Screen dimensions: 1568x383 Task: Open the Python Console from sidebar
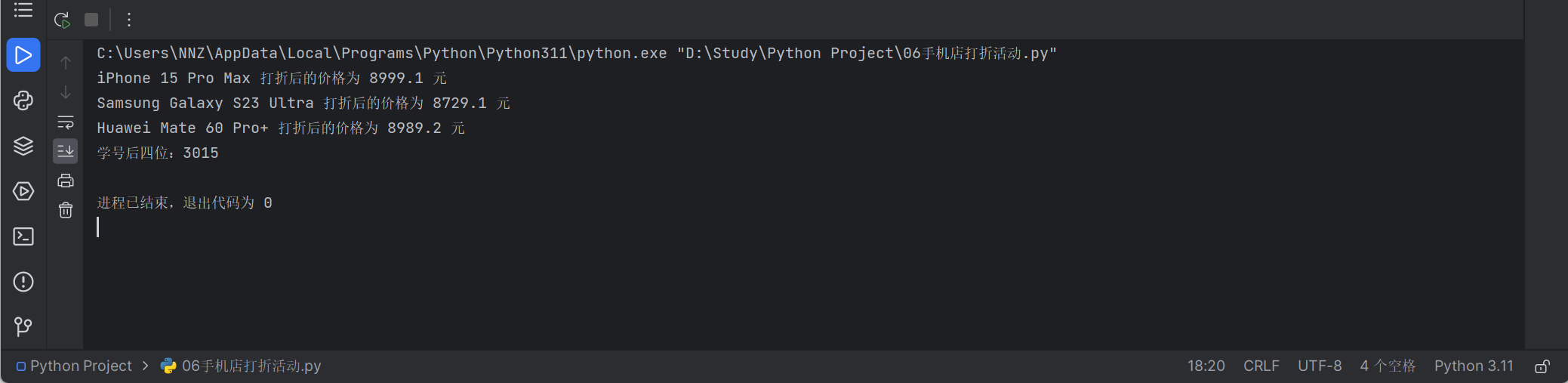(23, 100)
